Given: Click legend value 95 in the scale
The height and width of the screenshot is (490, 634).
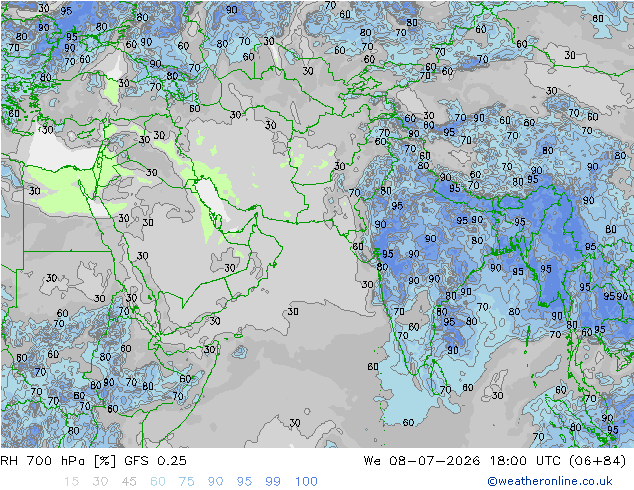Looking at the screenshot, I should 244,482.
